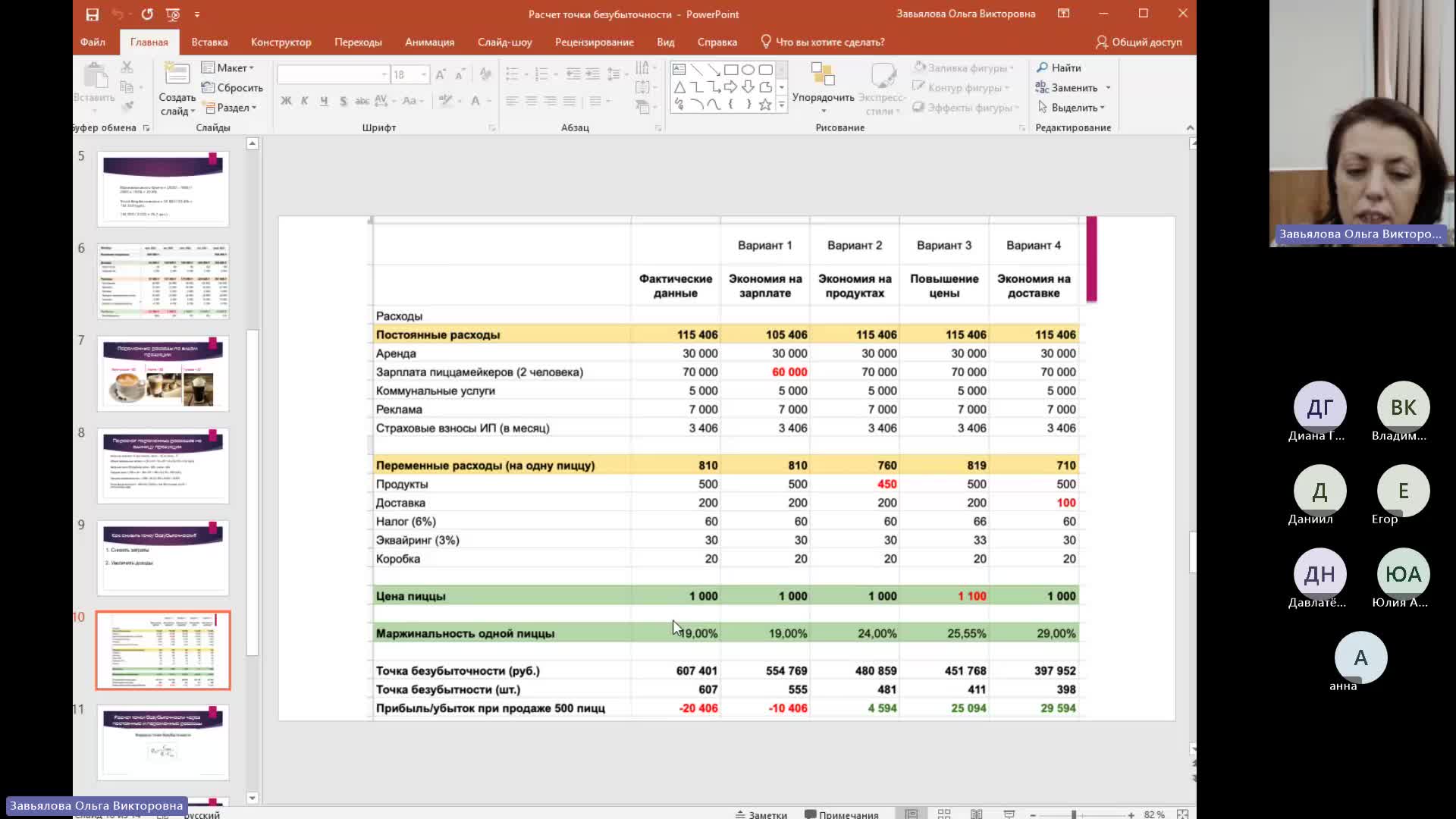Image resolution: width=1456 pixels, height=819 pixels.
Task: Open the Arrange (Упорядочить) dropdown
Action: click(823, 87)
